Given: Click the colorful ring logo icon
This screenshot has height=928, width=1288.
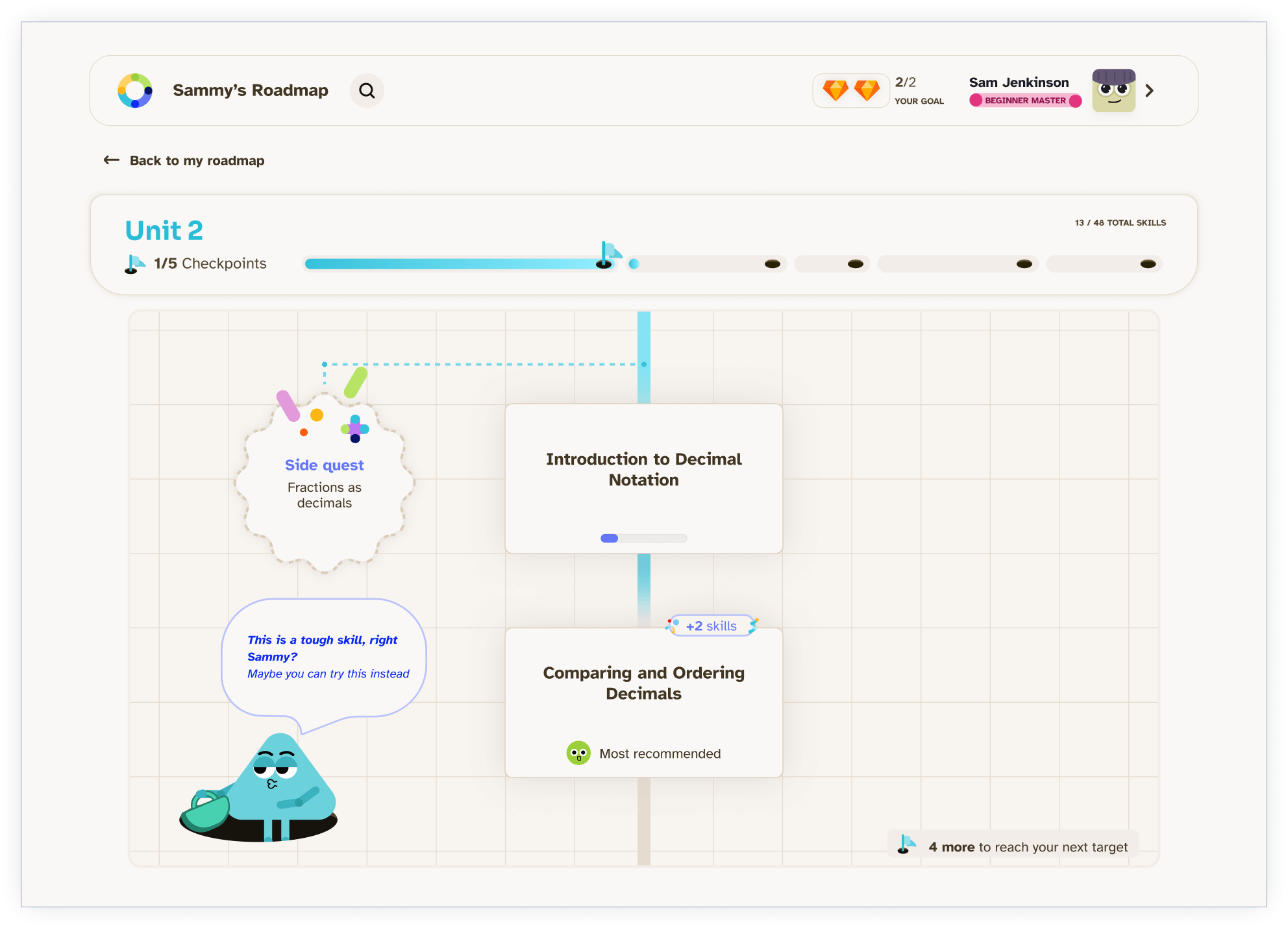Looking at the screenshot, I should point(135,91).
